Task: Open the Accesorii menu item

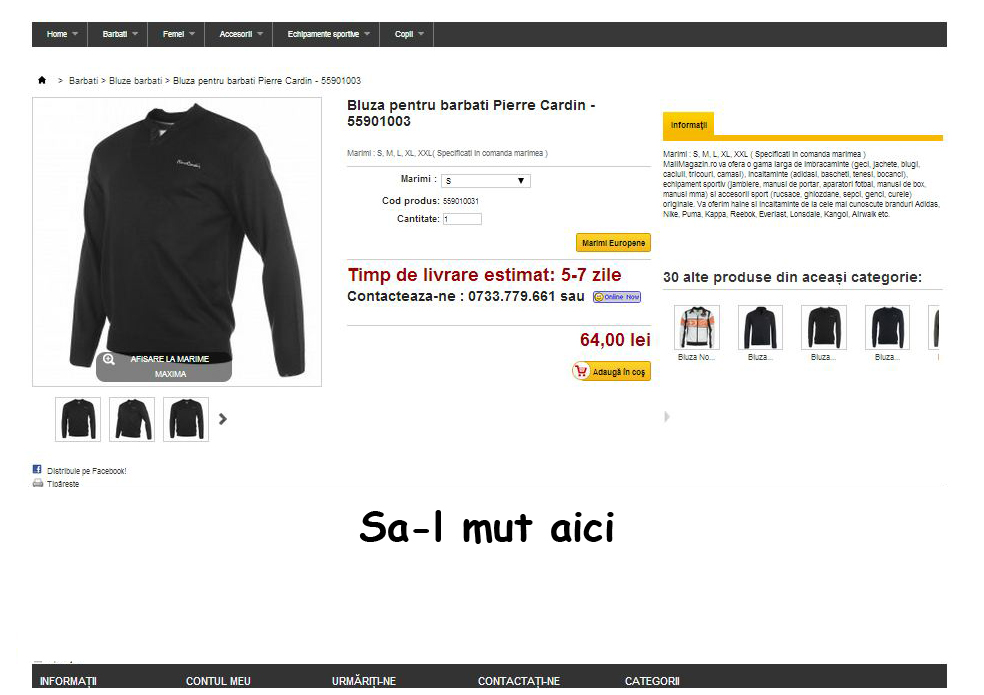Action: [238, 34]
